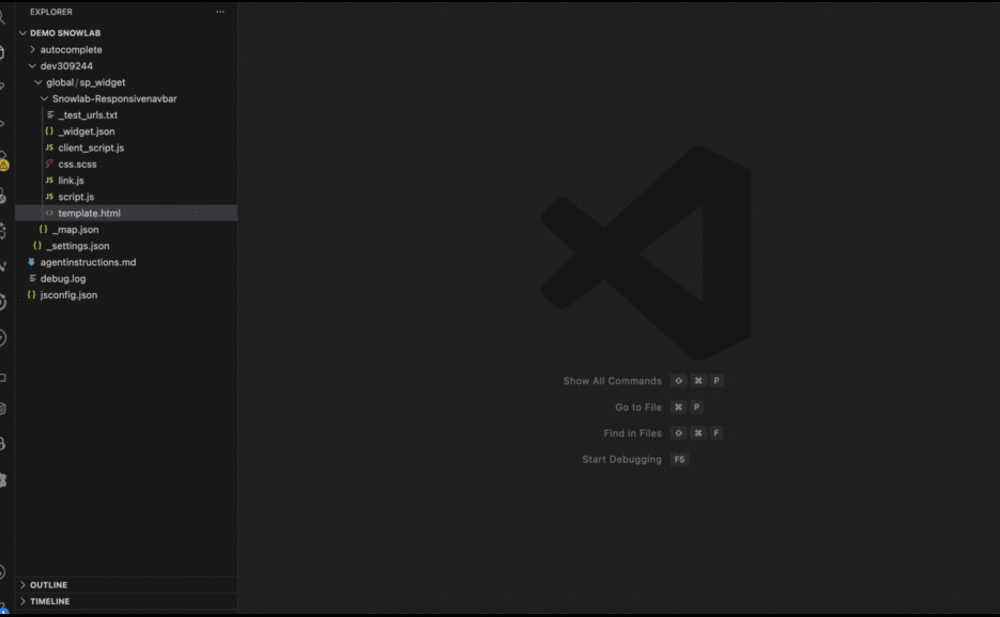1000x617 pixels.
Task: Open the debug.log file
Action: coord(62,279)
